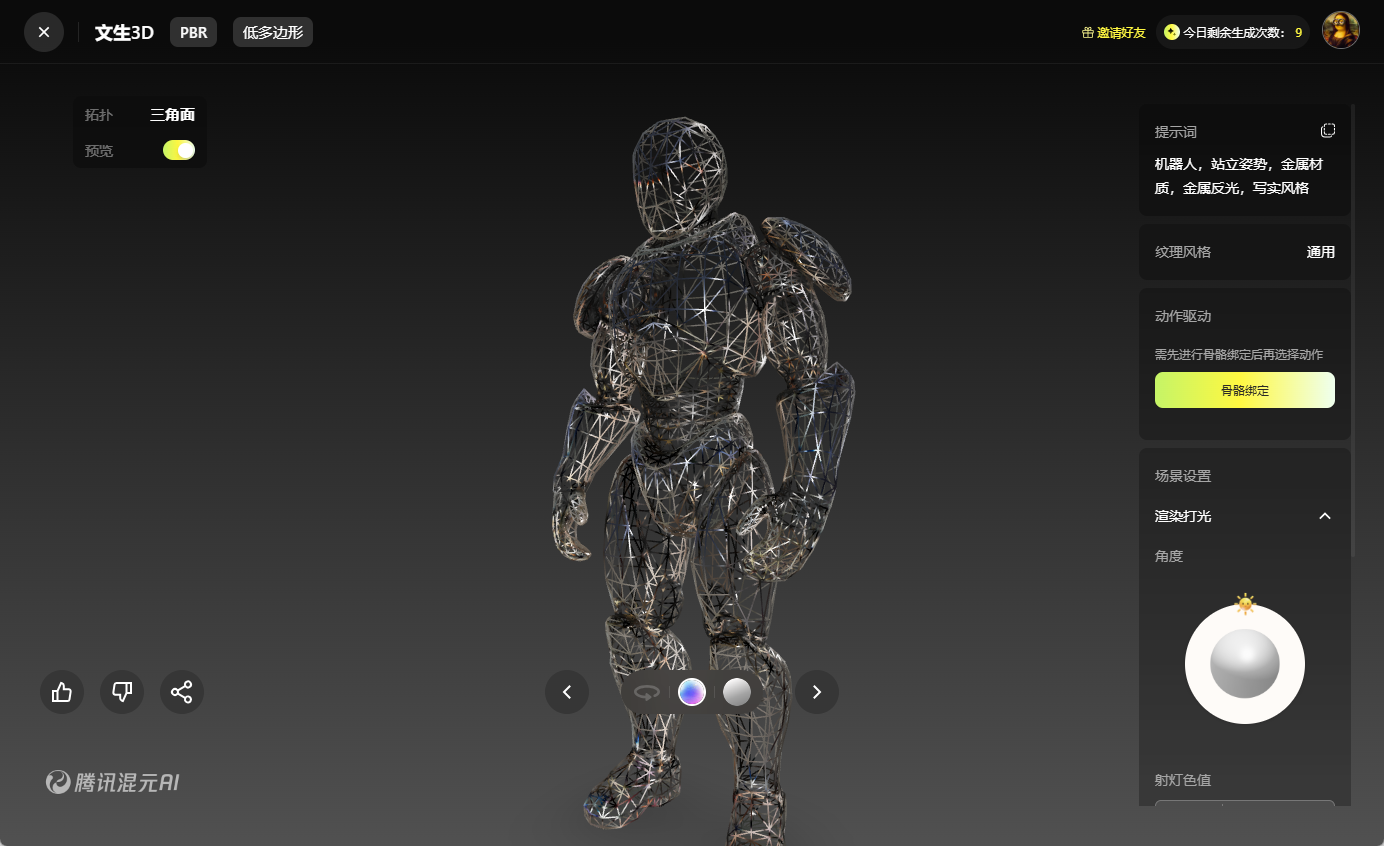This screenshot has width=1384, height=846.
Task: Open the share options icon
Action: click(182, 692)
